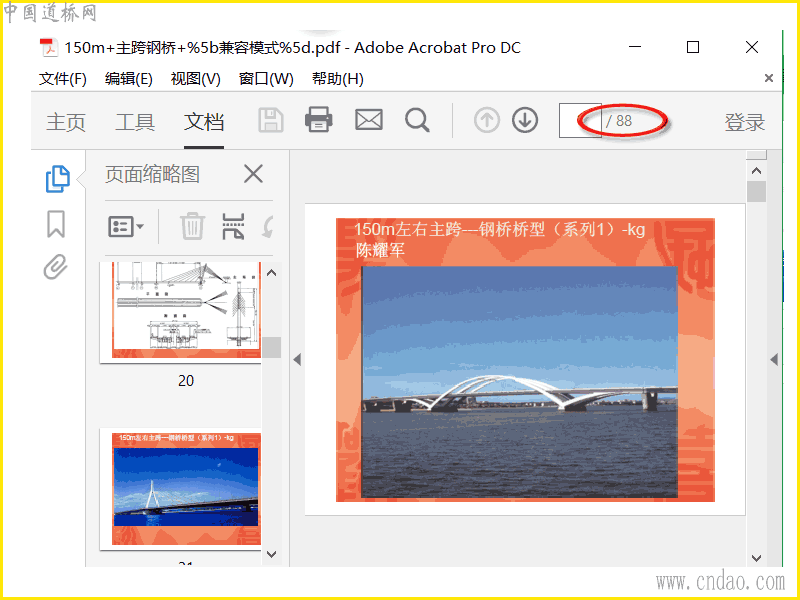Switch to the 工具 tab
This screenshot has width=800, height=600.
pyautogui.click(x=135, y=122)
